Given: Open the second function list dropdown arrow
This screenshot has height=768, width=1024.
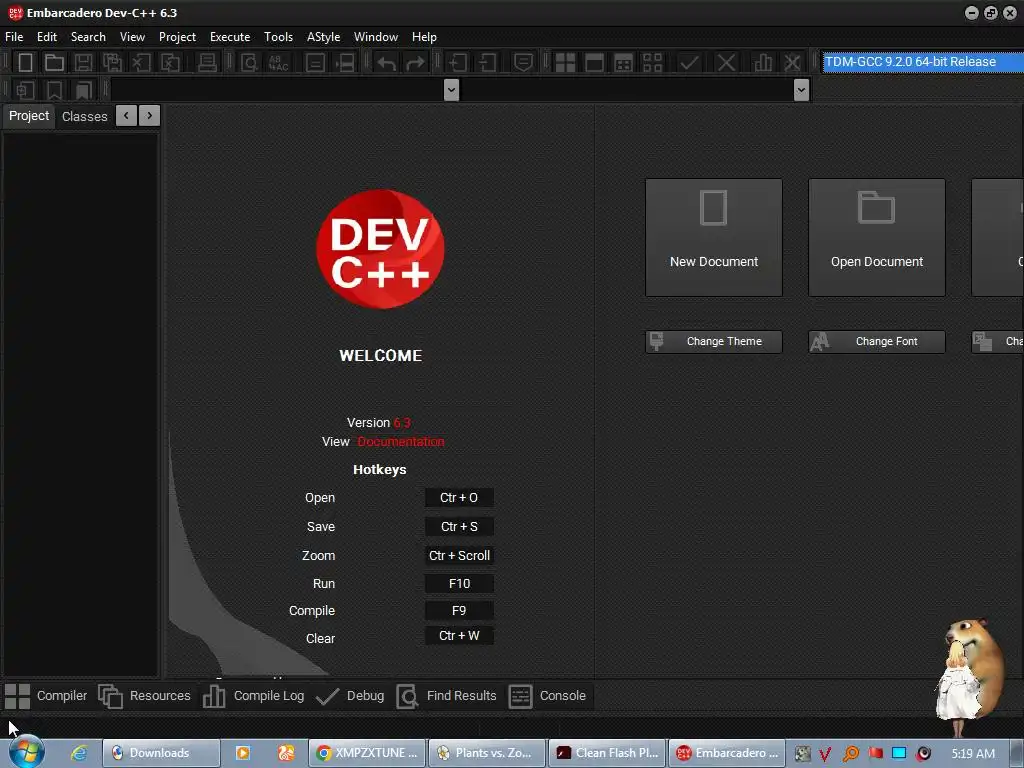Looking at the screenshot, I should [801, 89].
